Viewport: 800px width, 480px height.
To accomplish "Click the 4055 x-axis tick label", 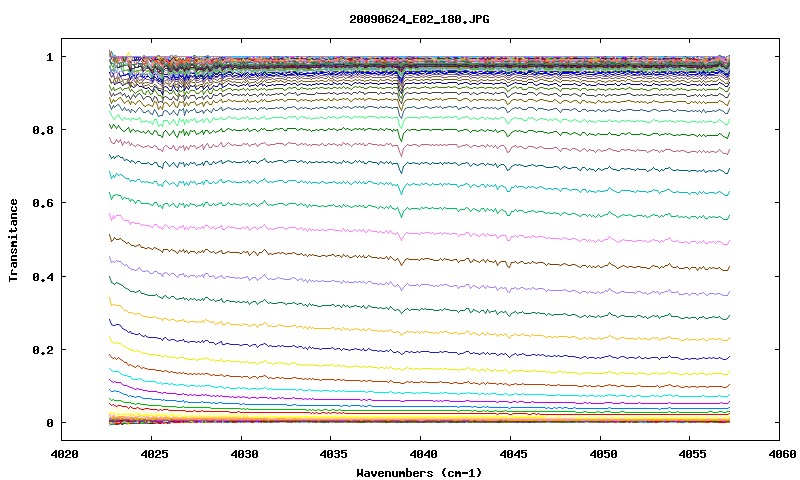I will [693, 454].
